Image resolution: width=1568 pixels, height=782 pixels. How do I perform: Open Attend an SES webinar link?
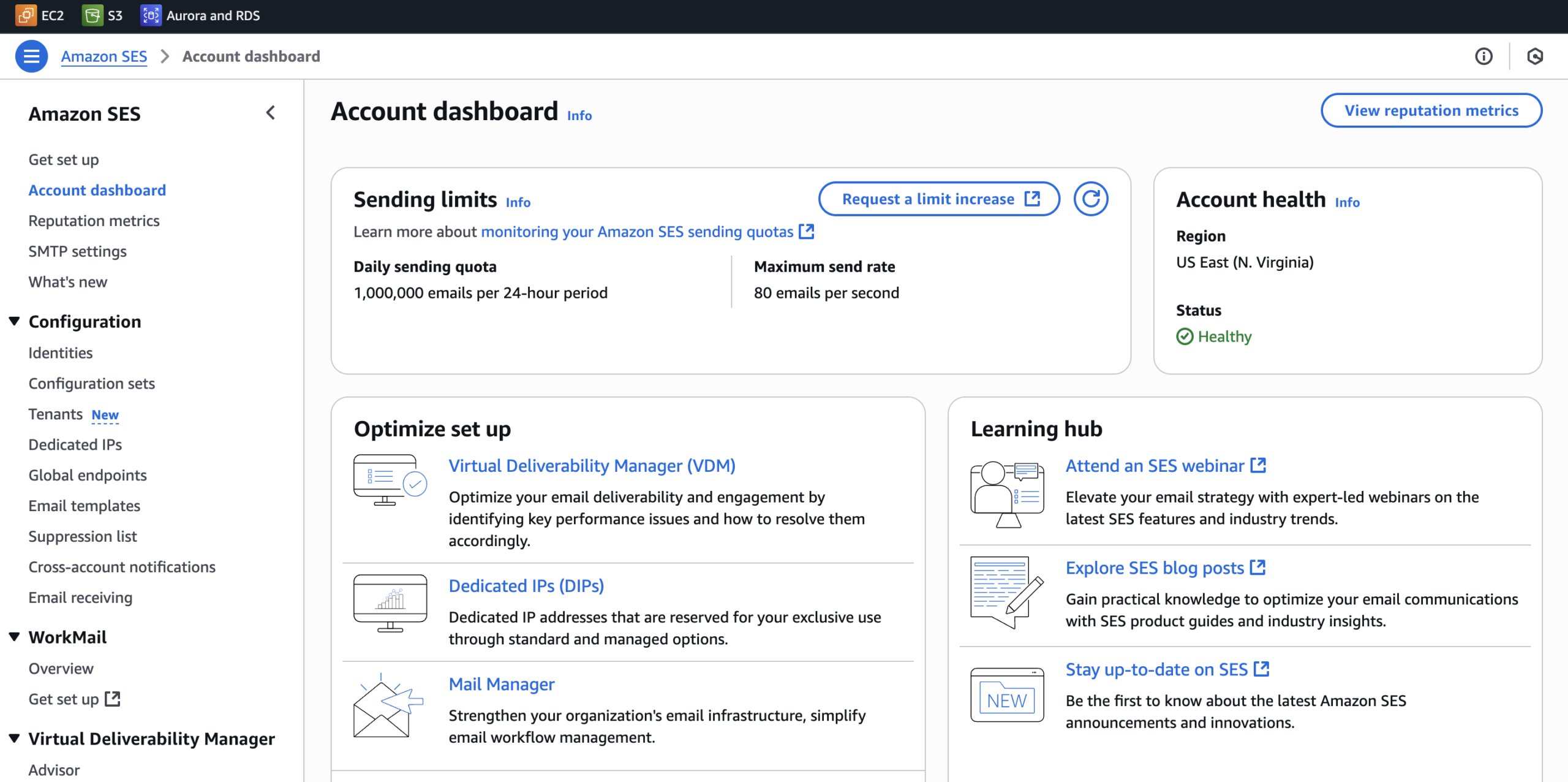pos(1155,466)
